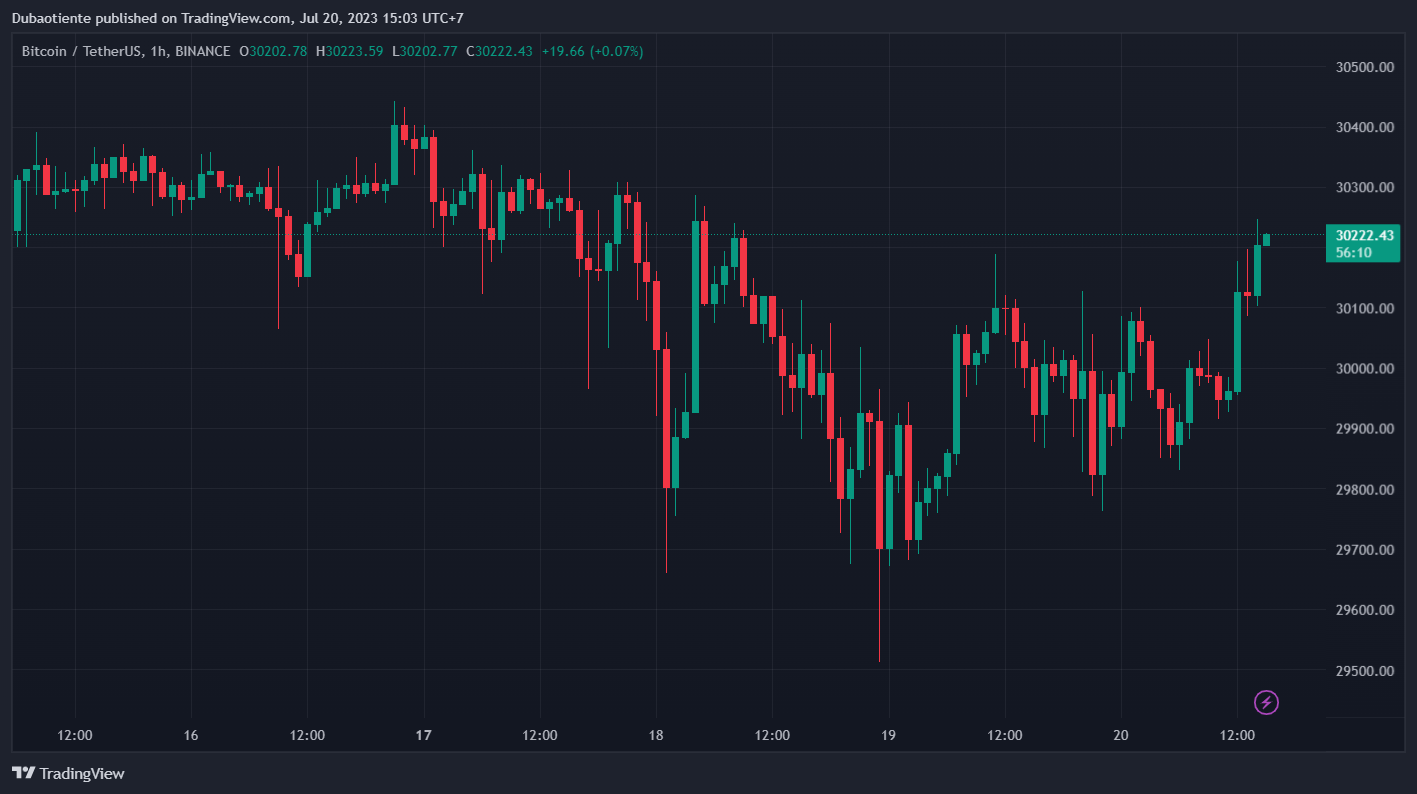Open the TradingView logo in the footer
Image resolution: width=1417 pixels, height=794 pixels.
click(x=68, y=773)
